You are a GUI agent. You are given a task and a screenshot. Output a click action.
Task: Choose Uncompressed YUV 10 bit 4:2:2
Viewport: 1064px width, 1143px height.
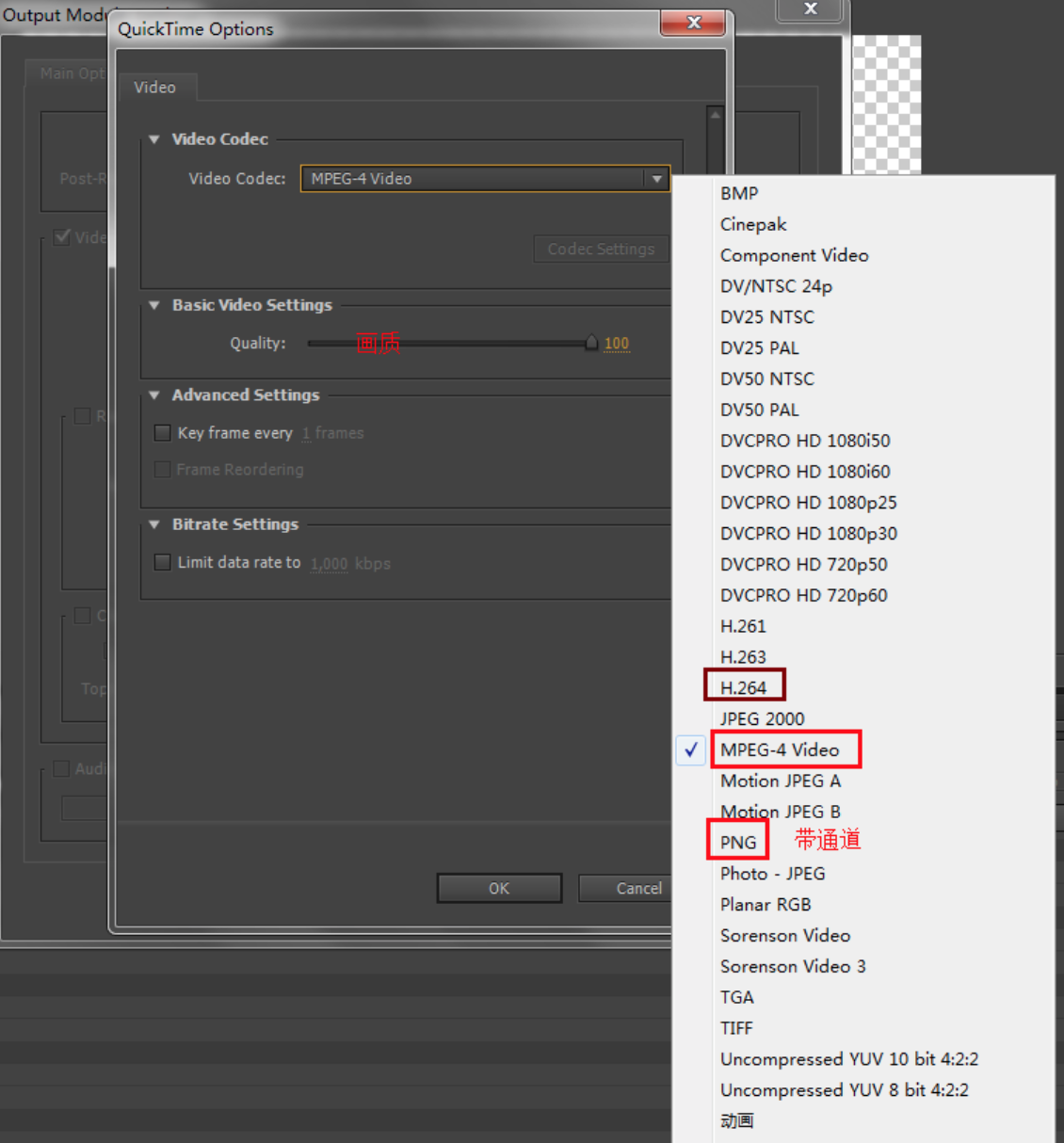click(x=849, y=1059)
